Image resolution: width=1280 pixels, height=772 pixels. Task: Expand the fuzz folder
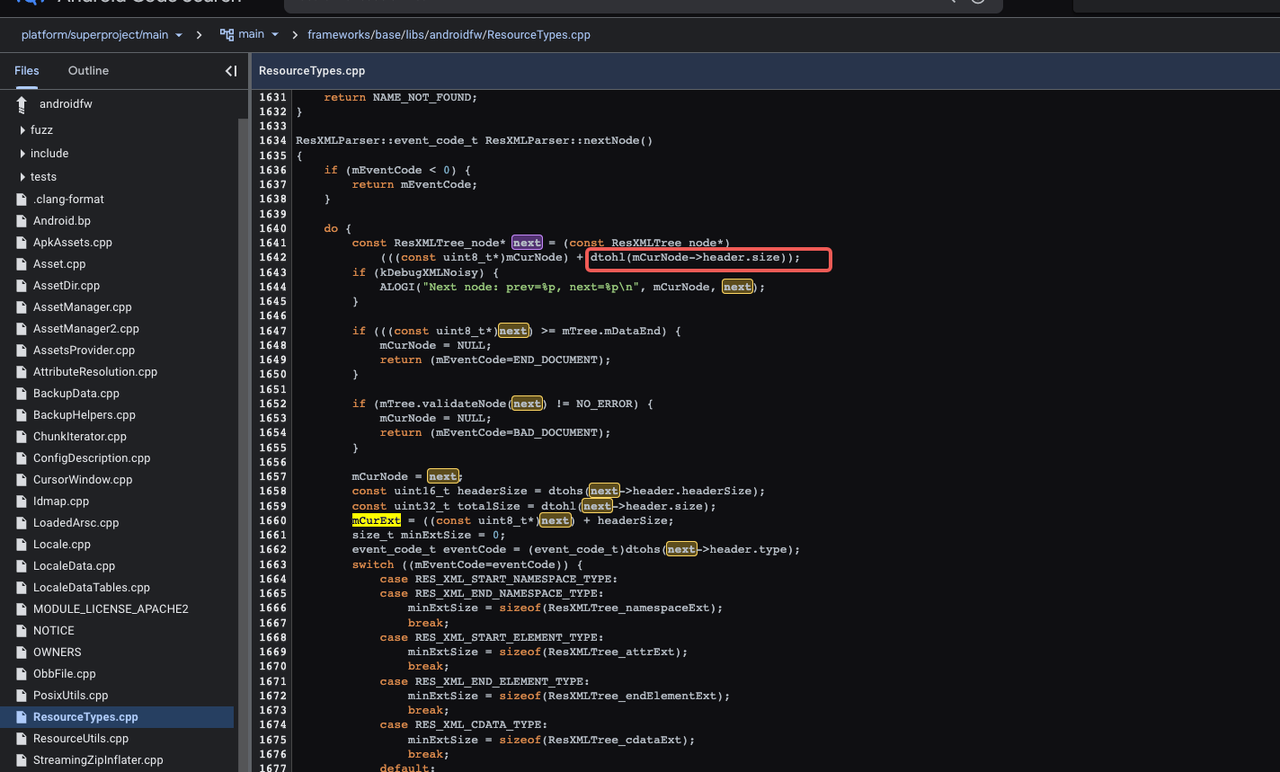(x=22, y=130)
